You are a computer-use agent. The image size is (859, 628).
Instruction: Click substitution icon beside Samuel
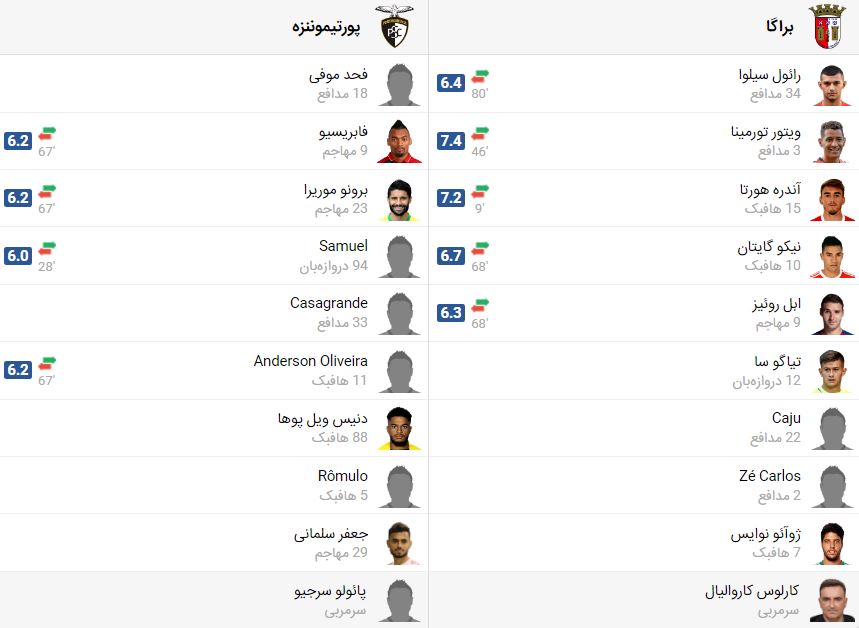point(47,249)
